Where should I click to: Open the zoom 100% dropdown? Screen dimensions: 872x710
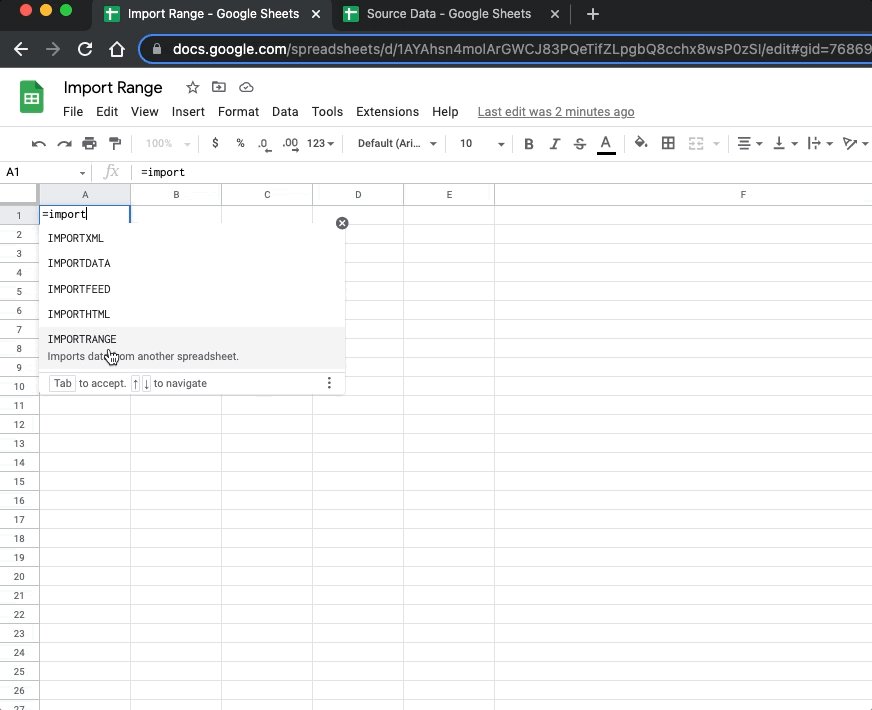click(167, 143)
